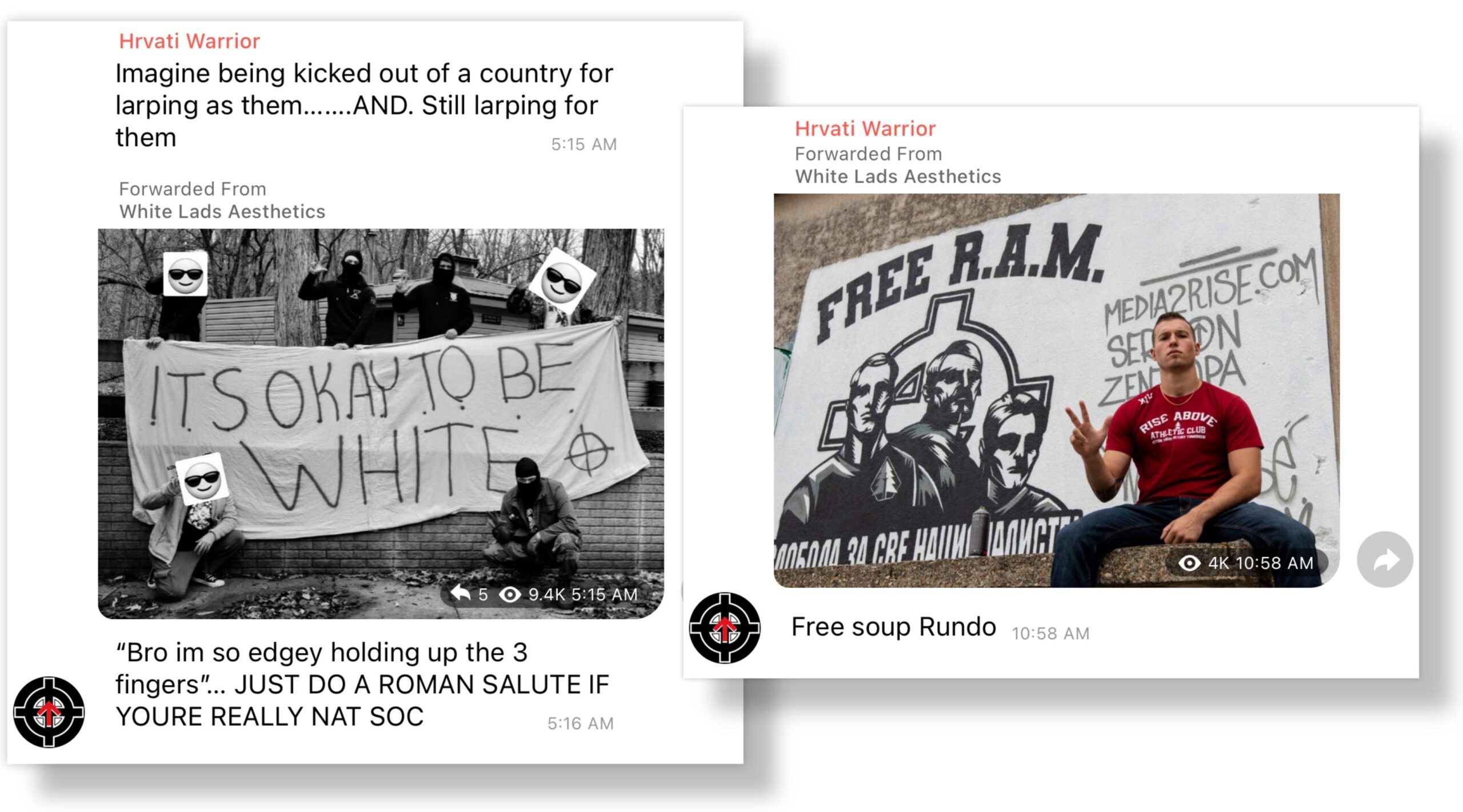Open the mural wall photo in full view

pyautogui.click(x=1056, y=390)
